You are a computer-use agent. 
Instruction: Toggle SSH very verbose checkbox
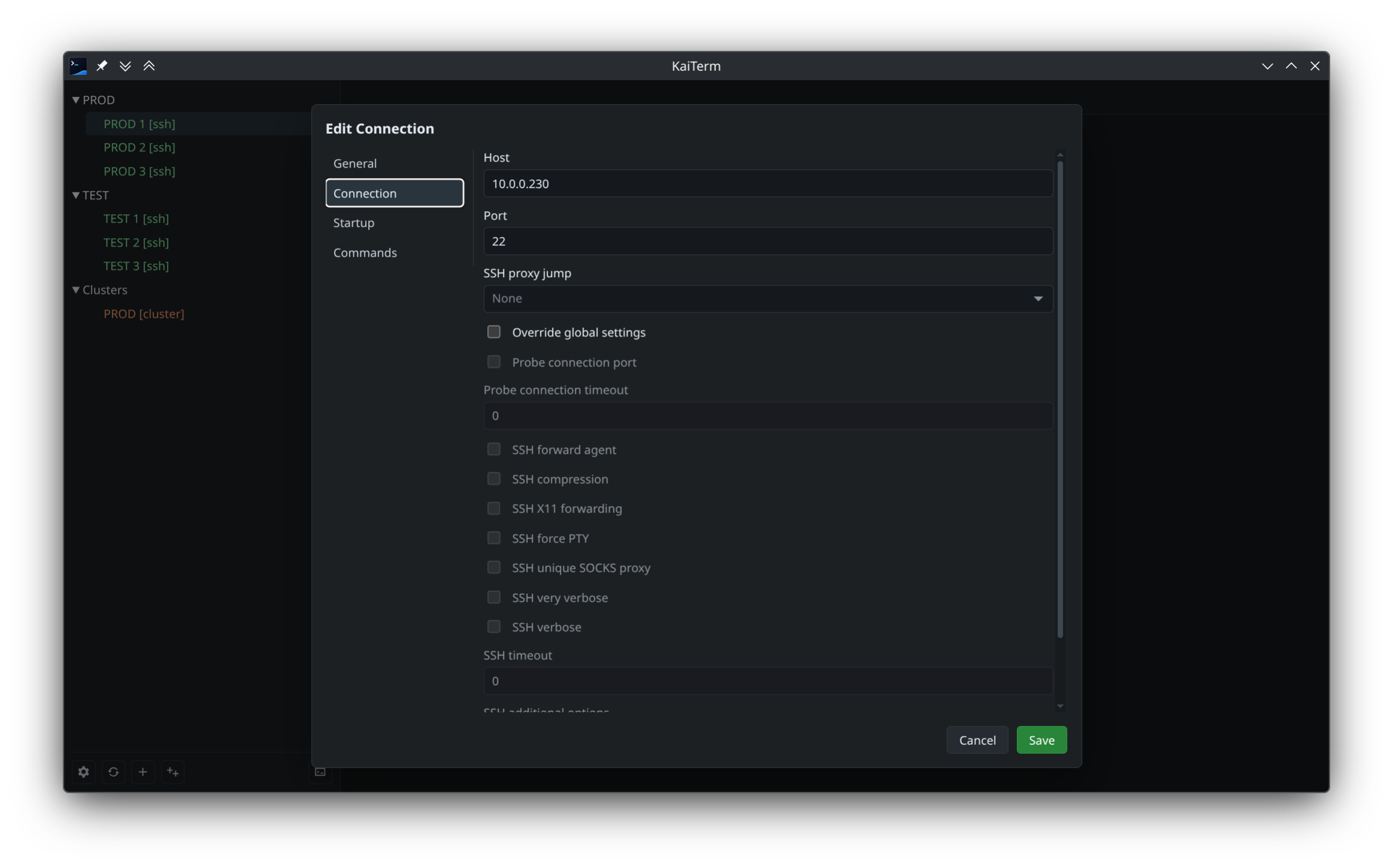[x=493, y=597]
